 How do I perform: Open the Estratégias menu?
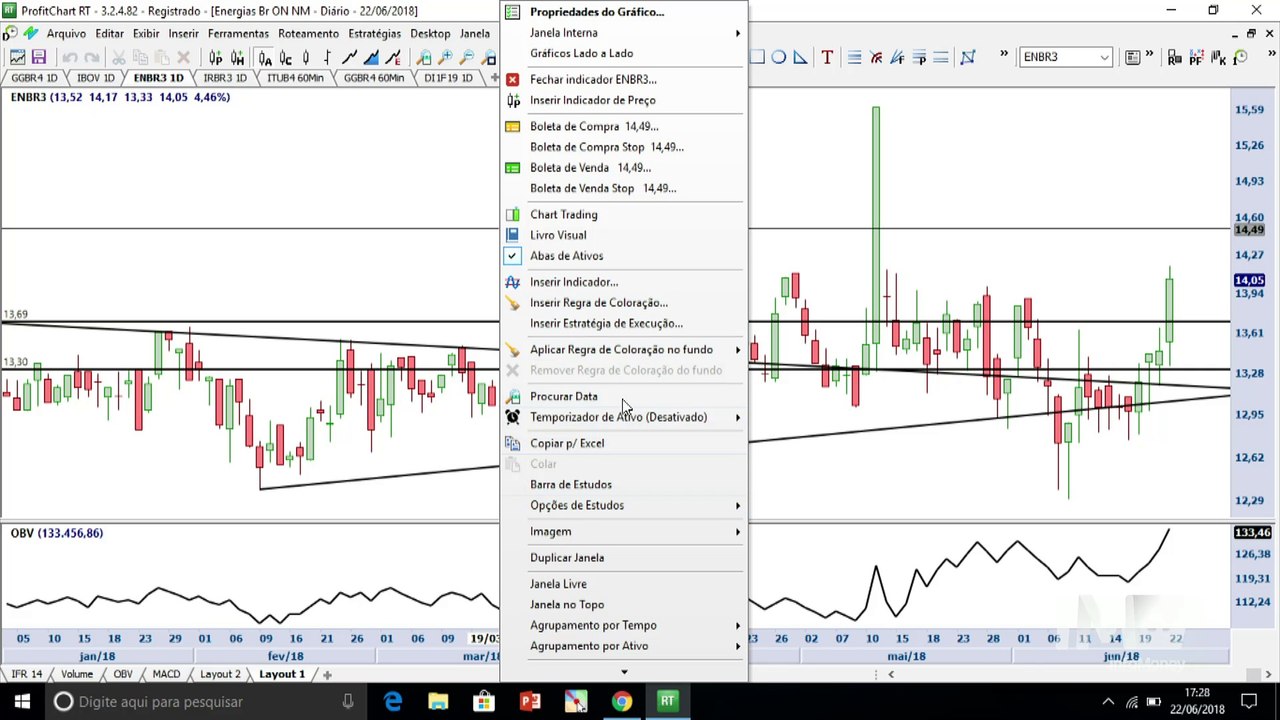pyautogui.click(x=374, y=34)
